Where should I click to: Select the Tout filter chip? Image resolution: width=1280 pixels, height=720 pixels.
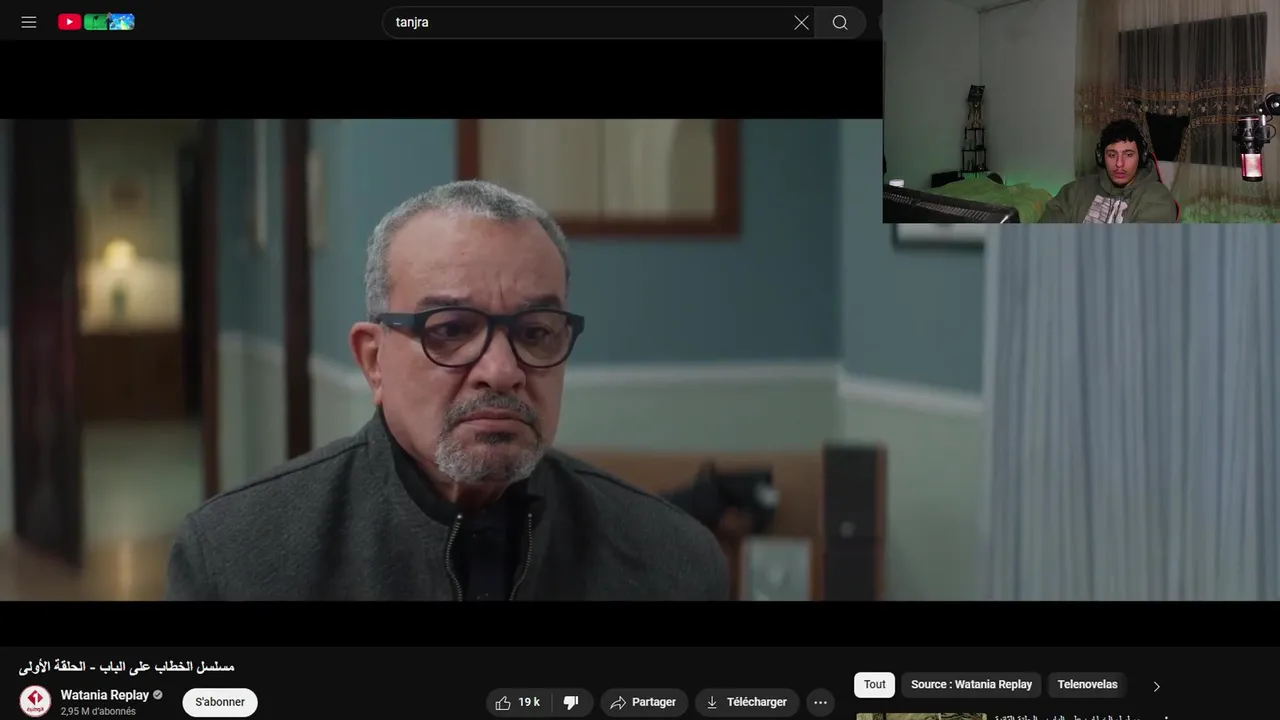click(x=875, y=685)
